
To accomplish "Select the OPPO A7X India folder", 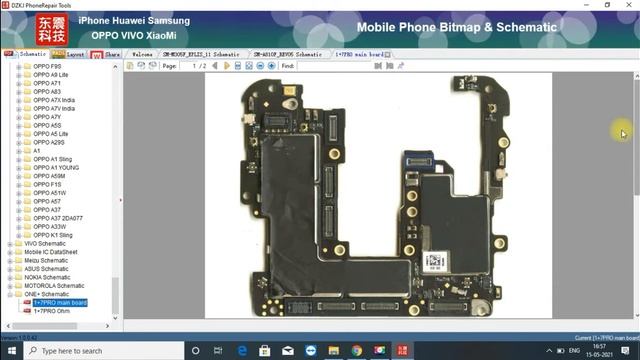I will (54, 100).
